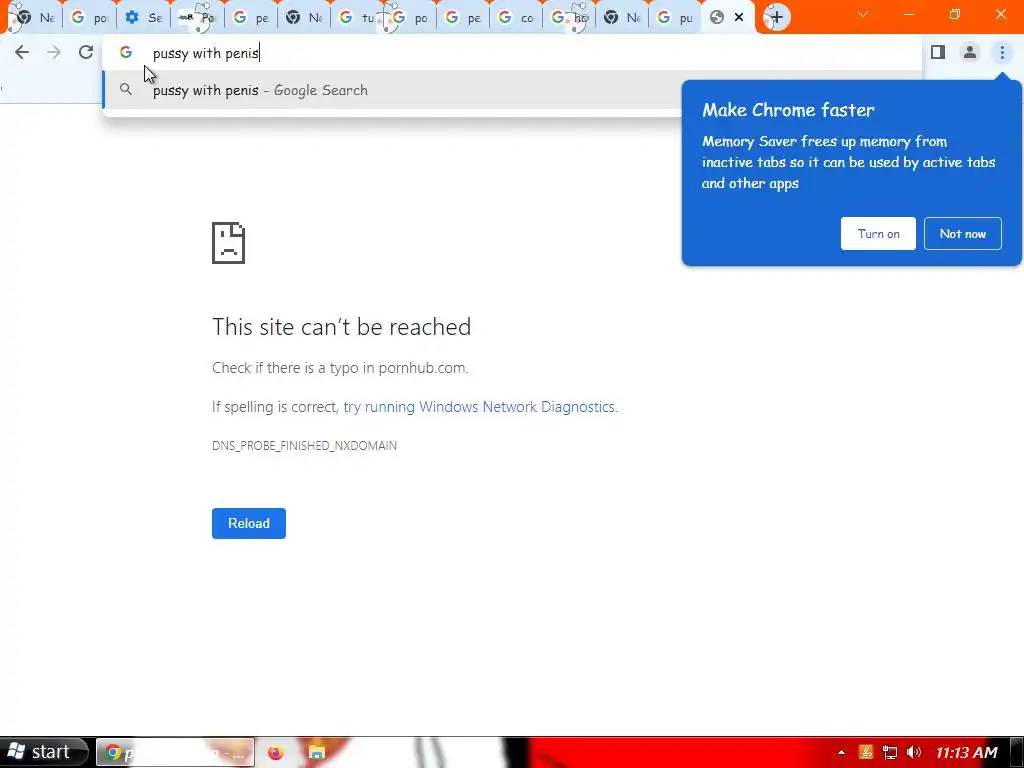Turn on Memory Saver

pyautogui.click(x=878, y=233)
